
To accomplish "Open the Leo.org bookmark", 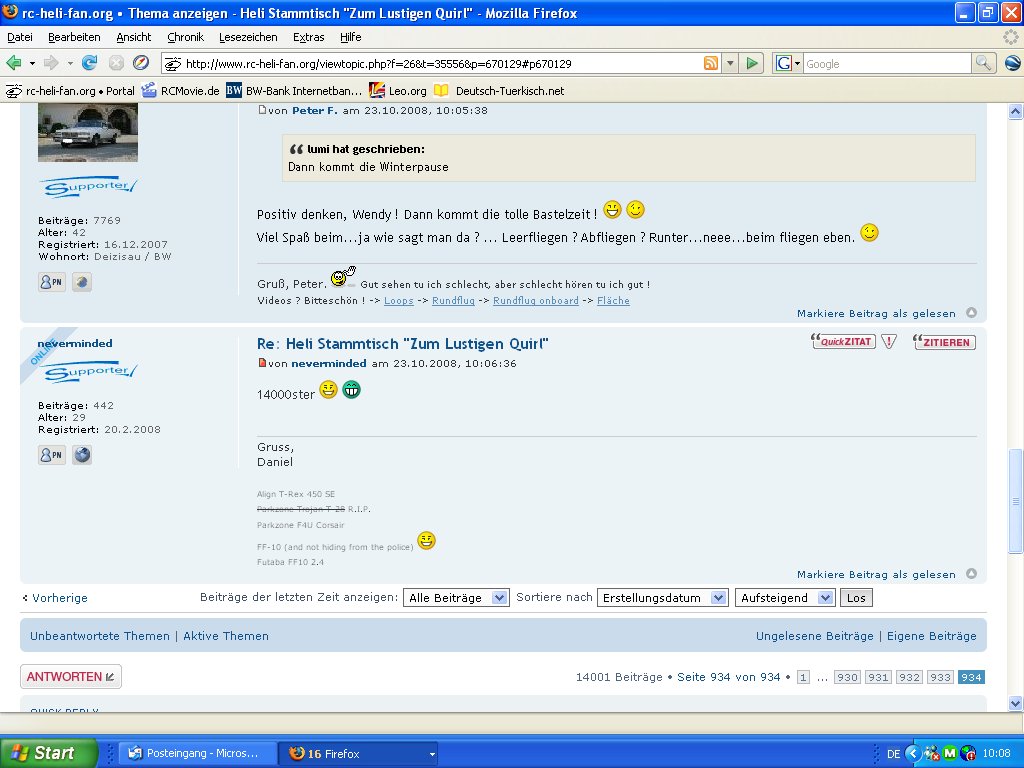I will point(398,91).
